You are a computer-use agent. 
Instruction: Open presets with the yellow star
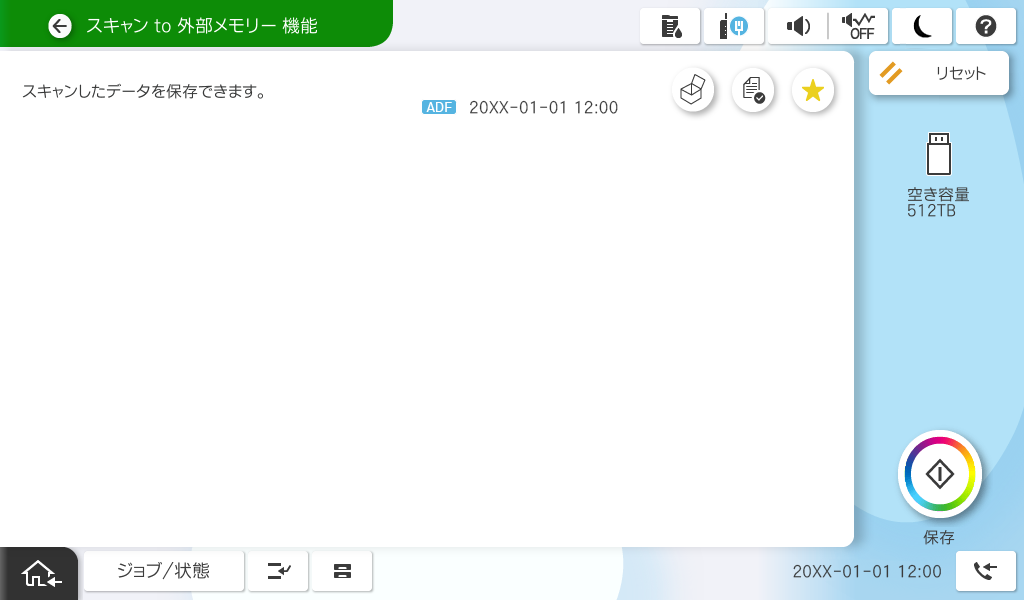tap(813, 91)
